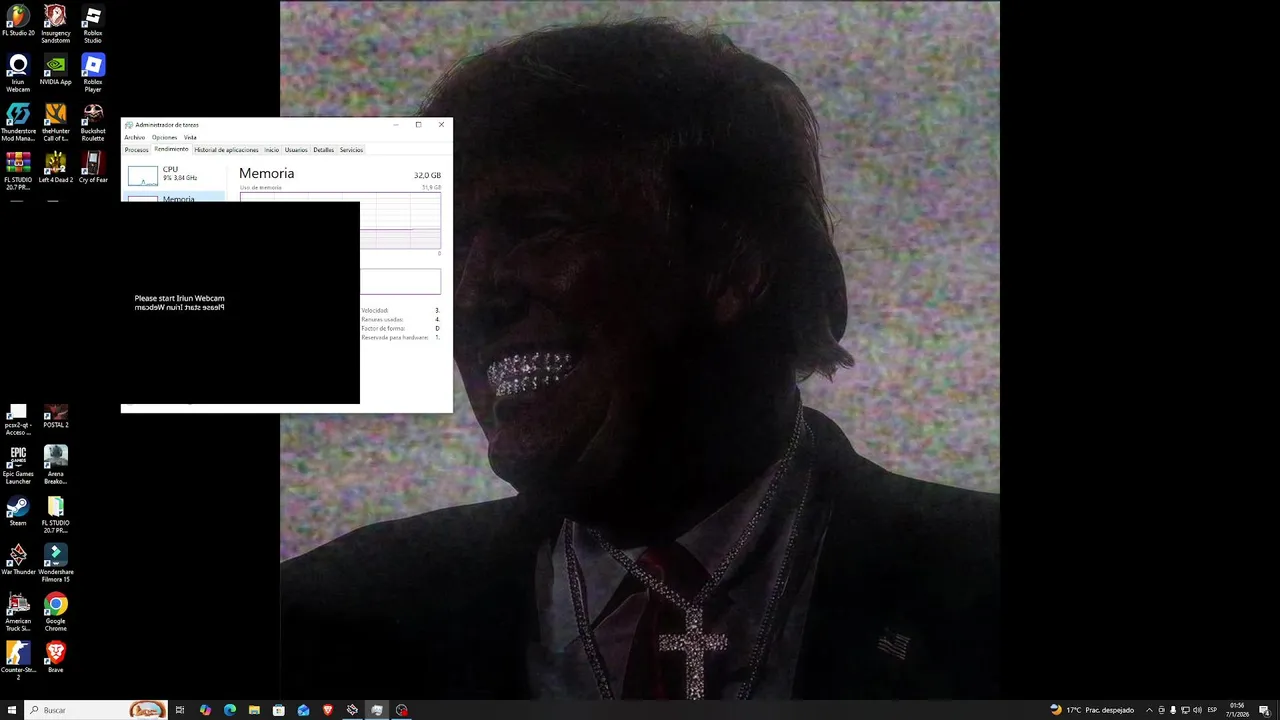The width and height of the screenshot is (1280, 720).
Task: Select the CPU entry in performance sidebar
Action: pos(175,175)
